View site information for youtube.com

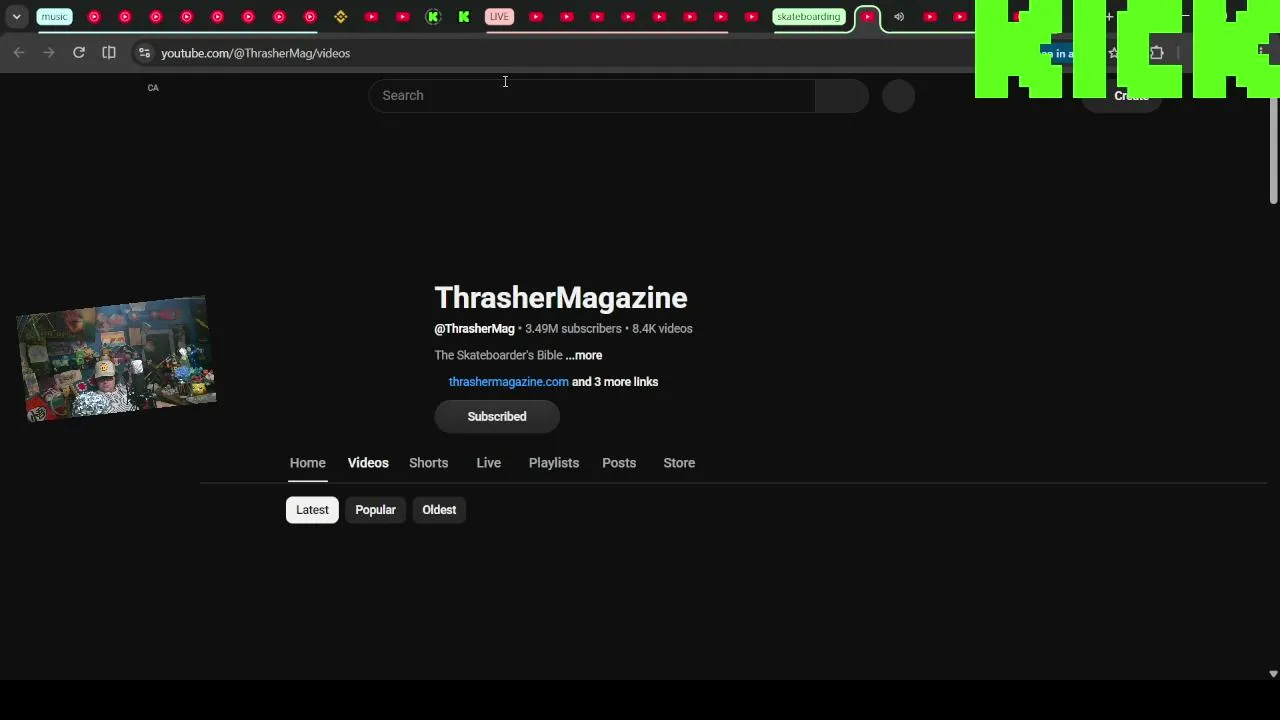coord(144,53)
